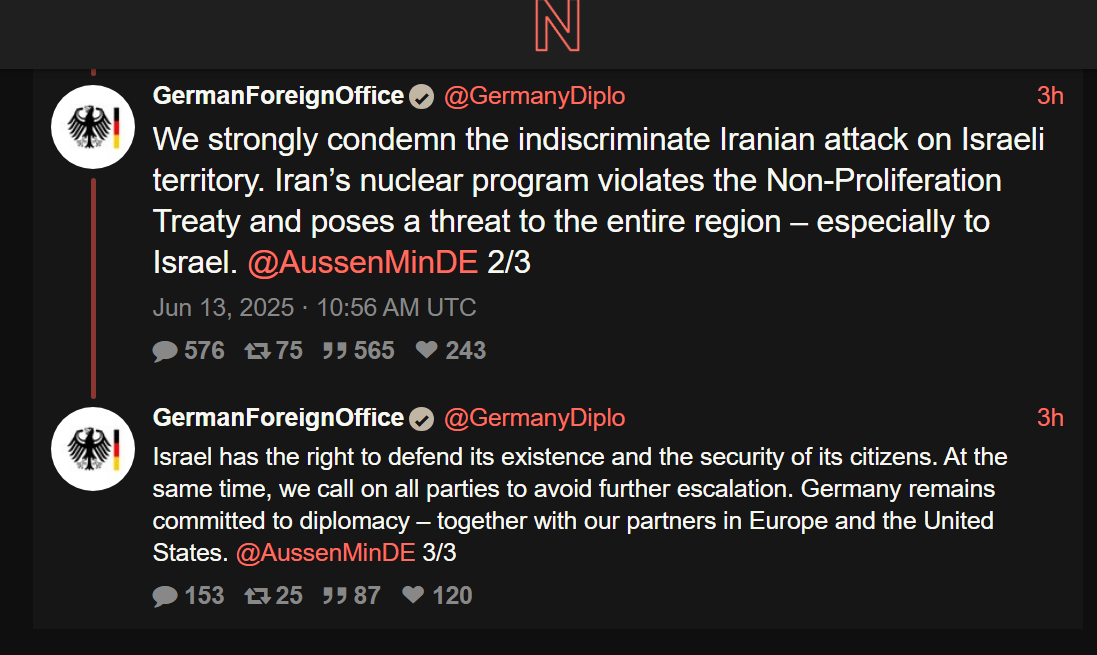Screen dimensions: 1097x655
Task: Open second tweet's eagle avatar
Action: 93,449
